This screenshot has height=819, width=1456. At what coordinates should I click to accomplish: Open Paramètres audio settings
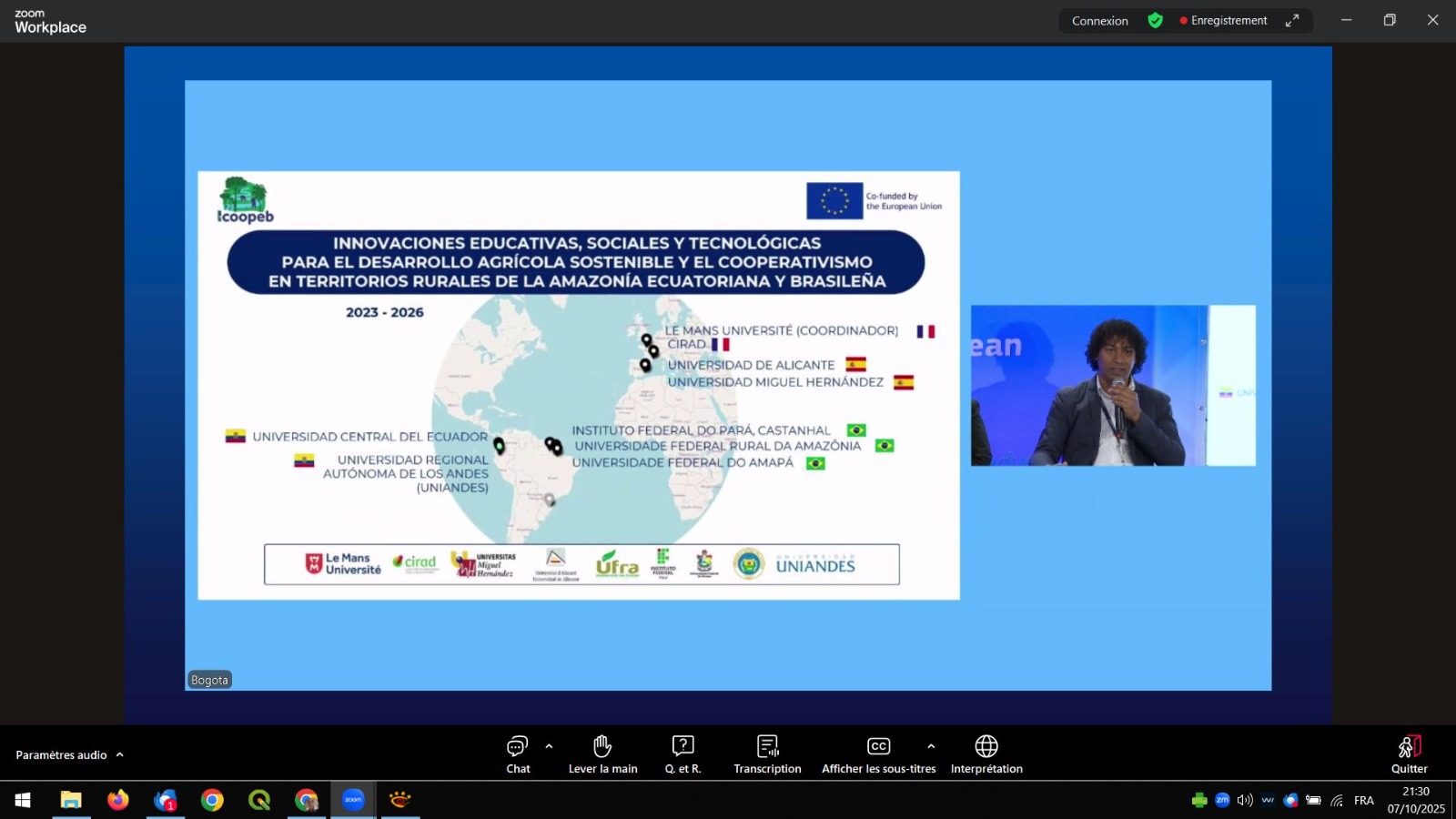click(61, 754)
